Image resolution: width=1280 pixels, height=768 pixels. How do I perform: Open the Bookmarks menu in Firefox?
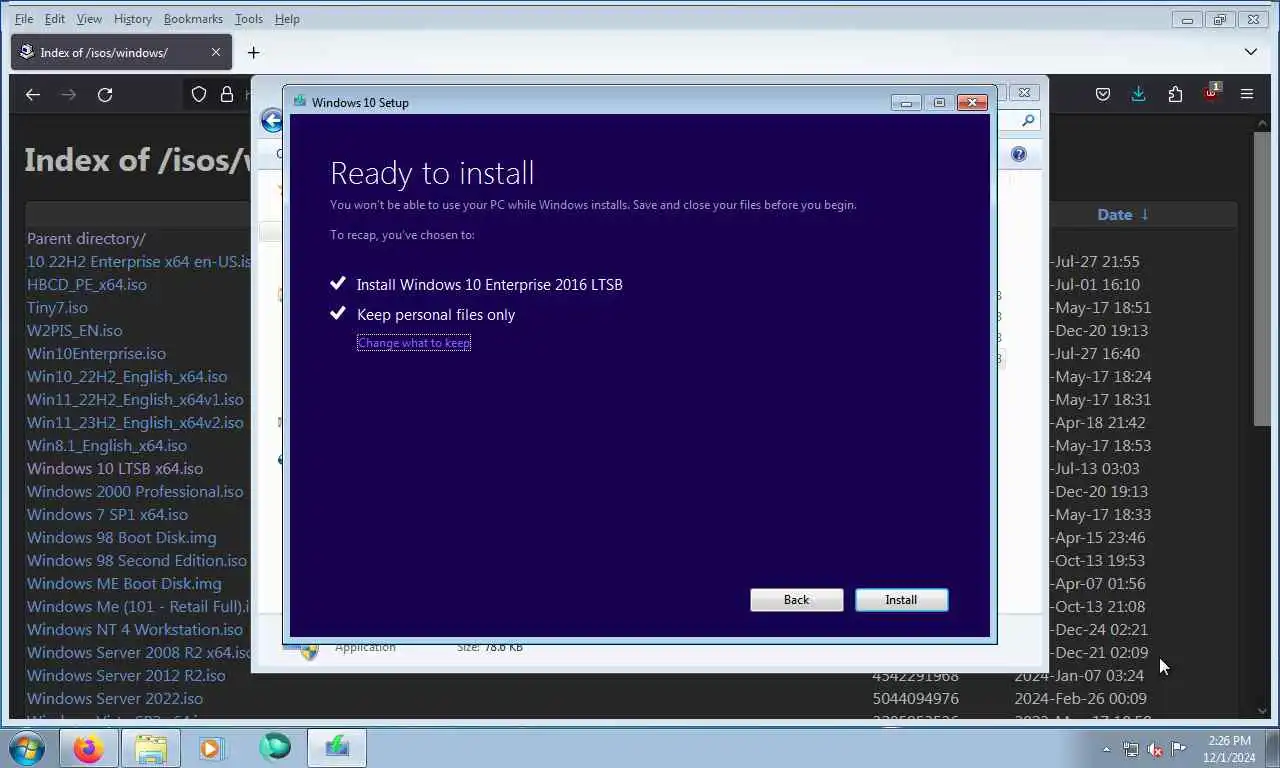point(193,19)
